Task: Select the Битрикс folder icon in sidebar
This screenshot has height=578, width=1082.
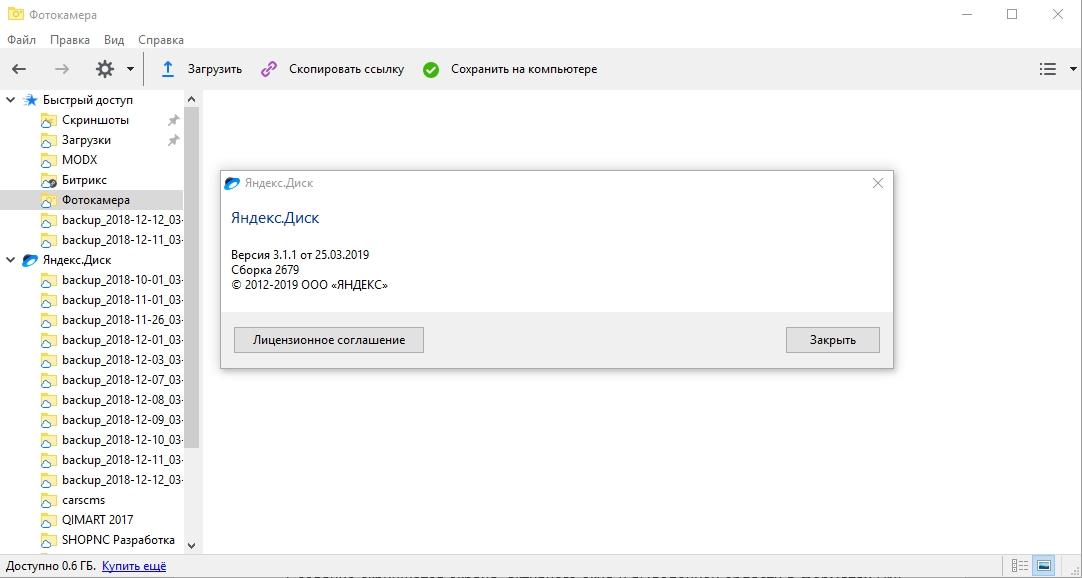Action: coord(49,180)
